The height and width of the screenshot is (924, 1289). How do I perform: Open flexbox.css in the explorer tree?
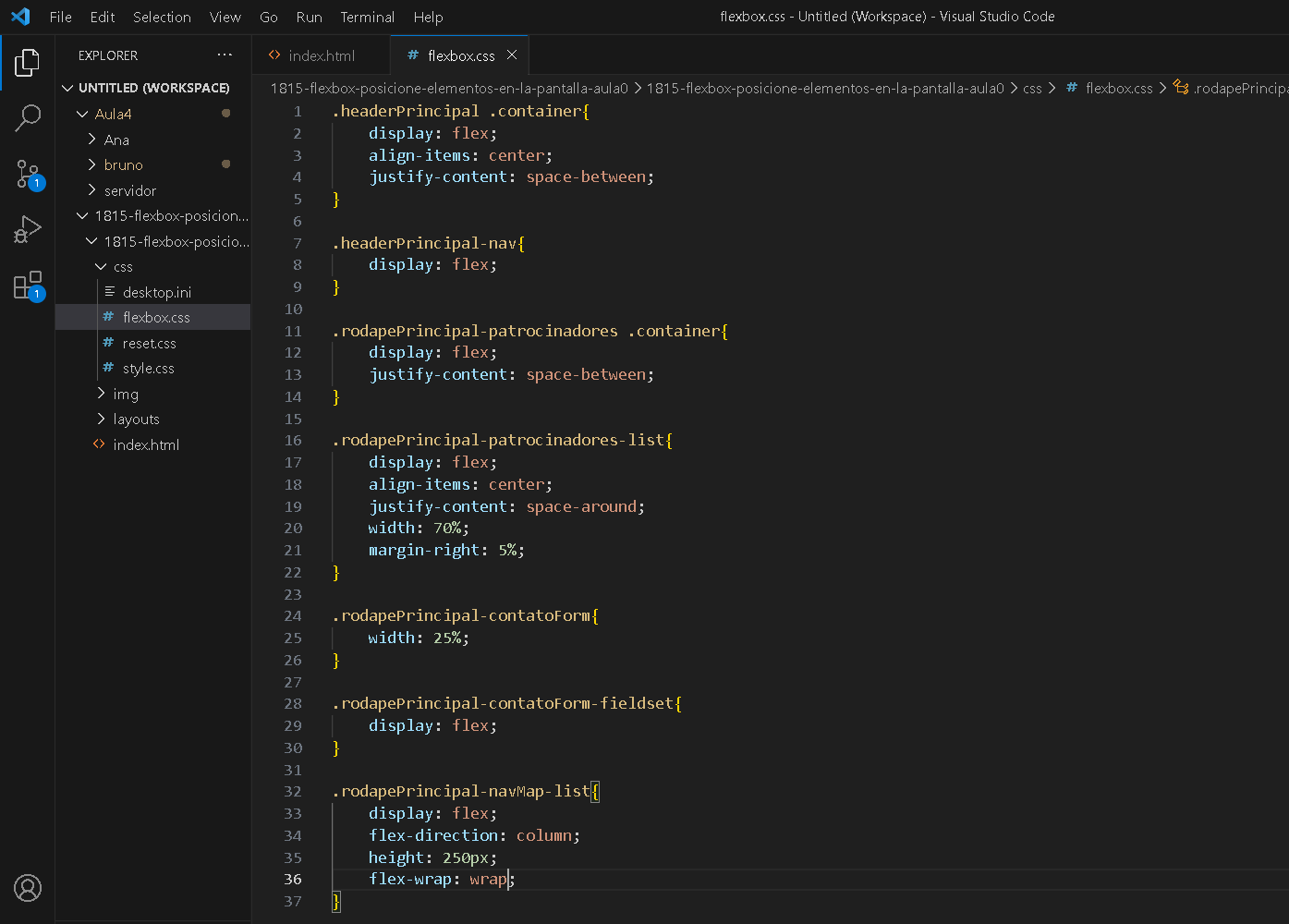(153, 317)
